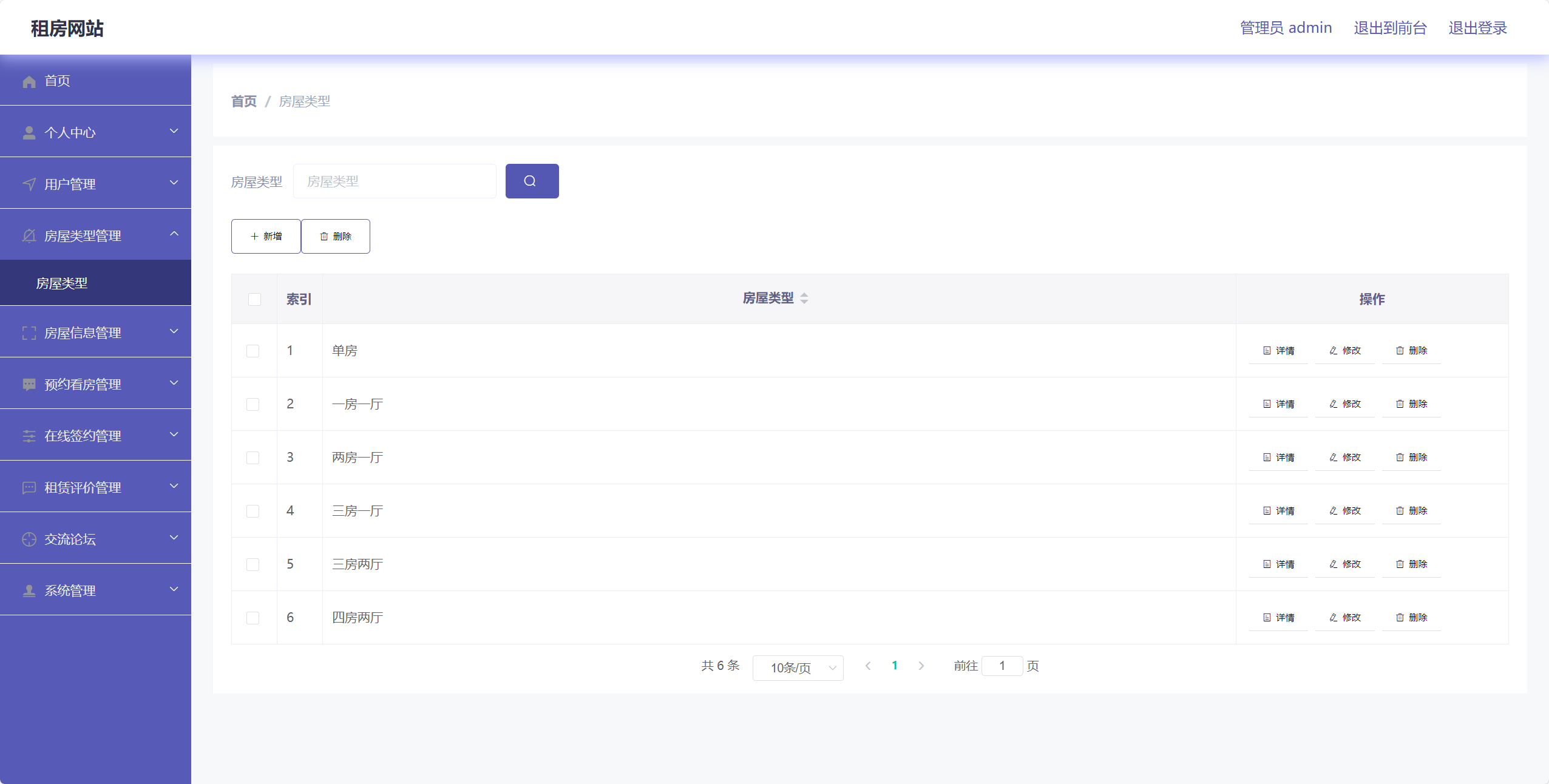Image resolution: width=1549 pixels, height=784 pixels.
Task: Collapse the 房屋类型管理 section
Action: [174, 234]
